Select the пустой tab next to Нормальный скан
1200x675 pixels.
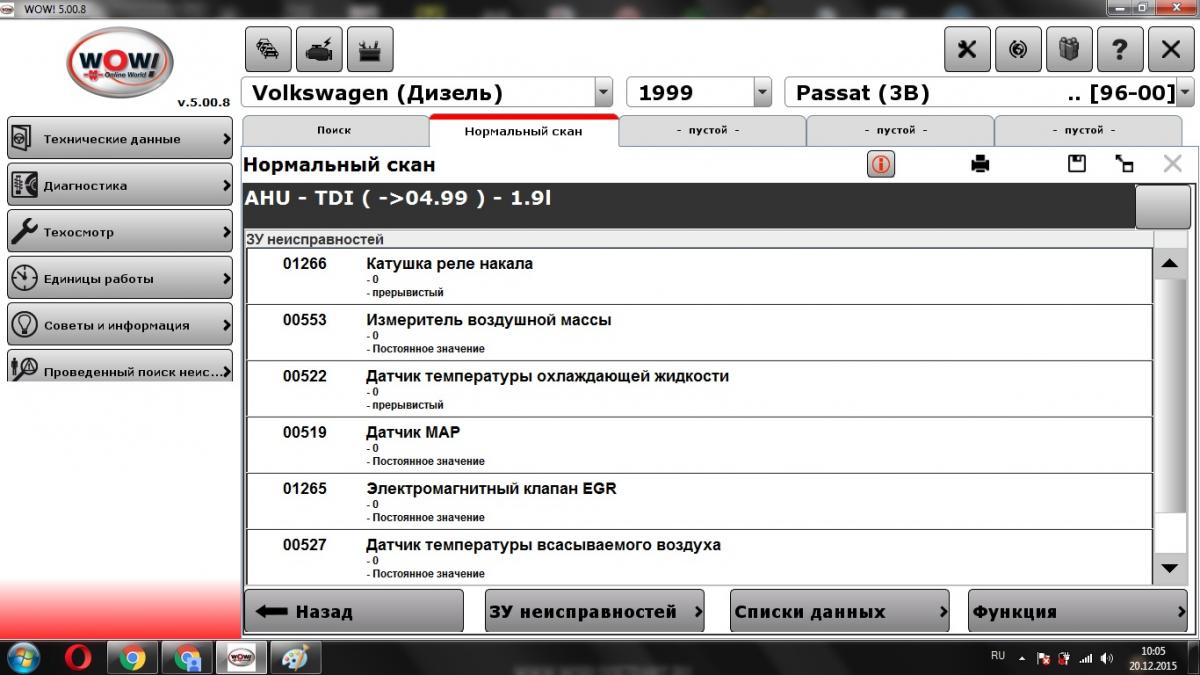pos(712,130)
